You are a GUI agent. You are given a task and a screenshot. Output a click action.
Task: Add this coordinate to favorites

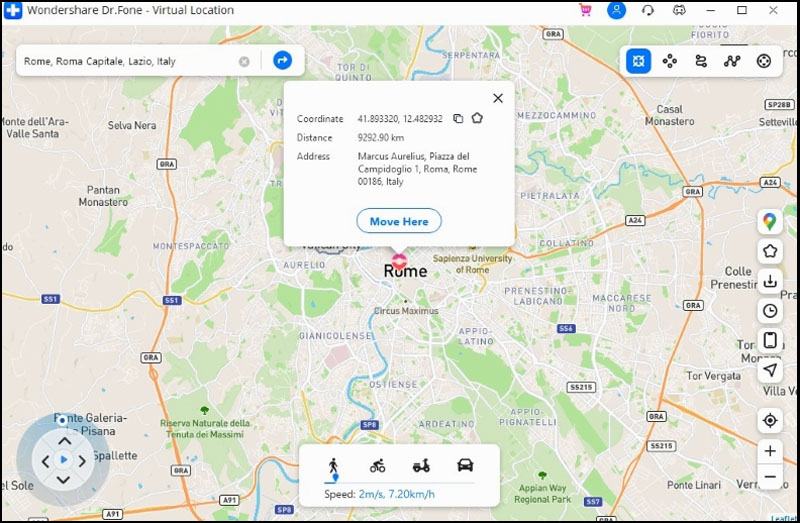coord(477,118)
